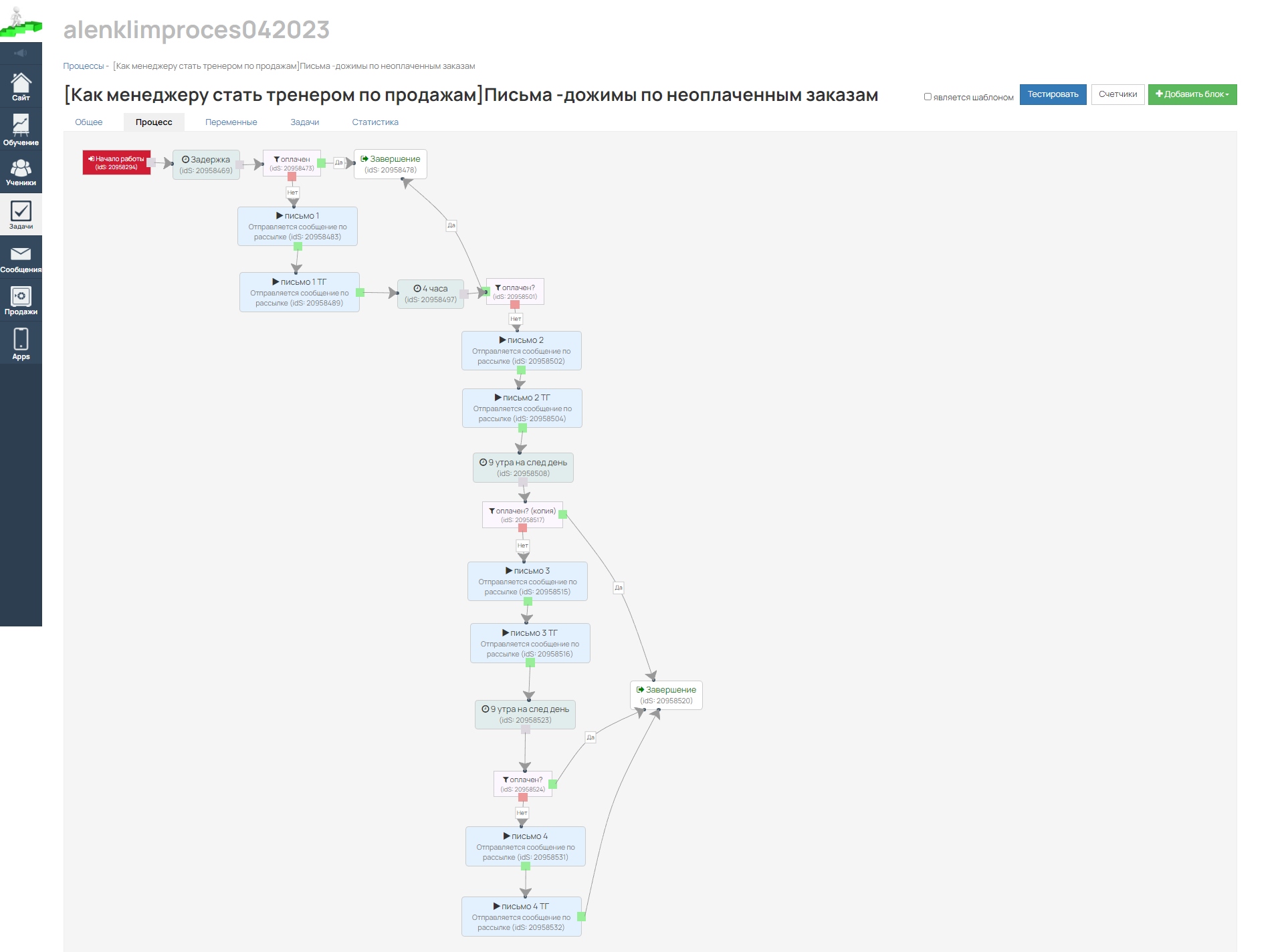Screen dimensions: 1284x952
Task: Click the green output connector of 'письмо 4 ТГ'
Action: [x=581, y=917]
